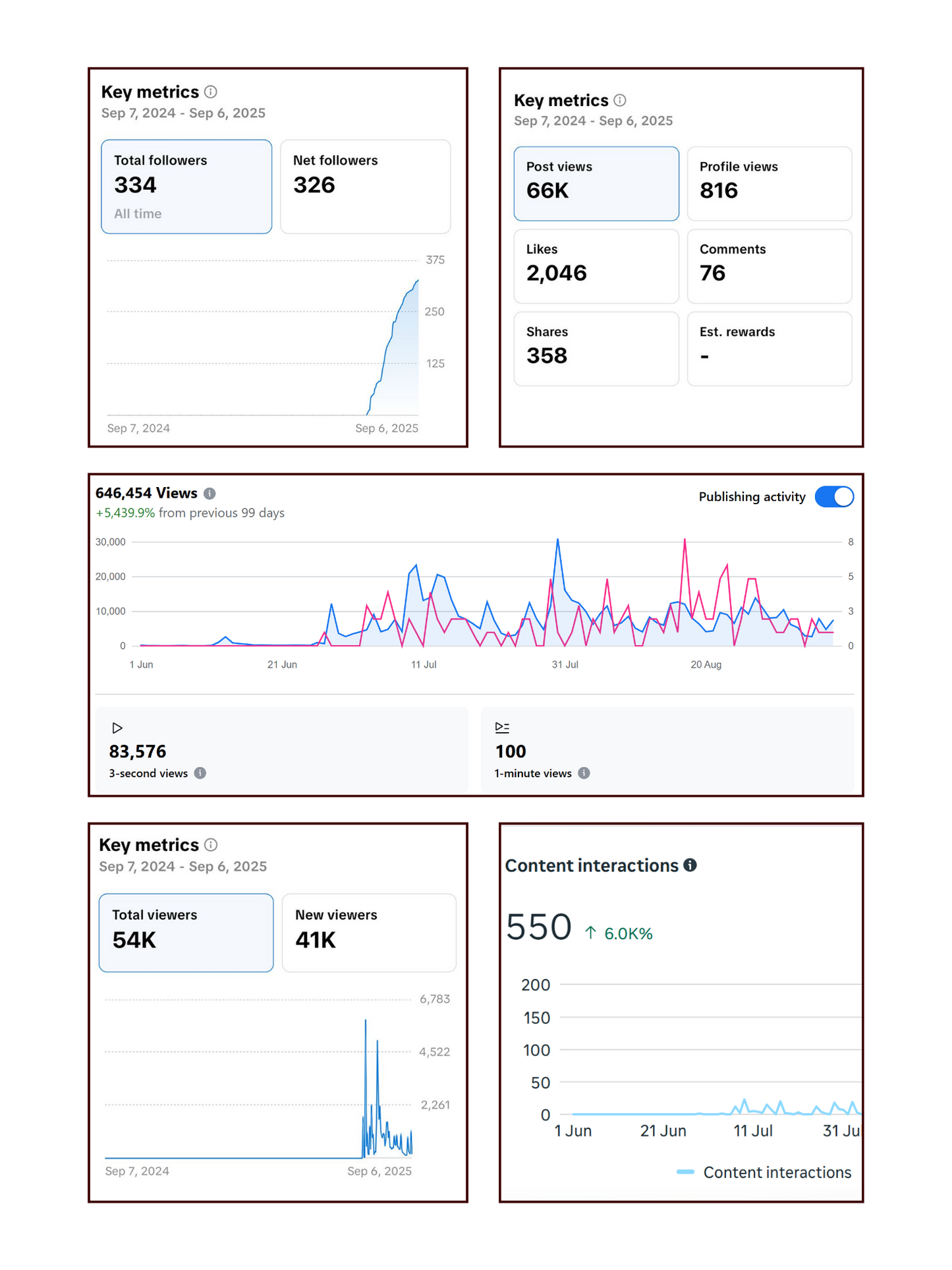Select the Total followers metric card

[x=186, y=187]
